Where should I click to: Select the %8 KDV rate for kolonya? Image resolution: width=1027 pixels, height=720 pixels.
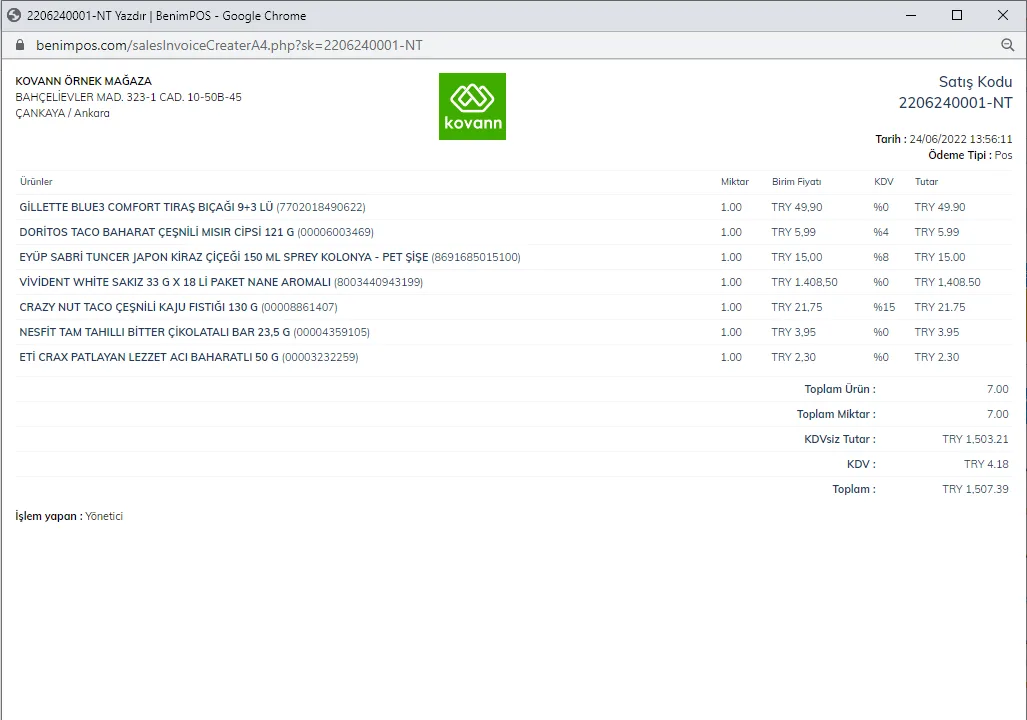[881, 257]
